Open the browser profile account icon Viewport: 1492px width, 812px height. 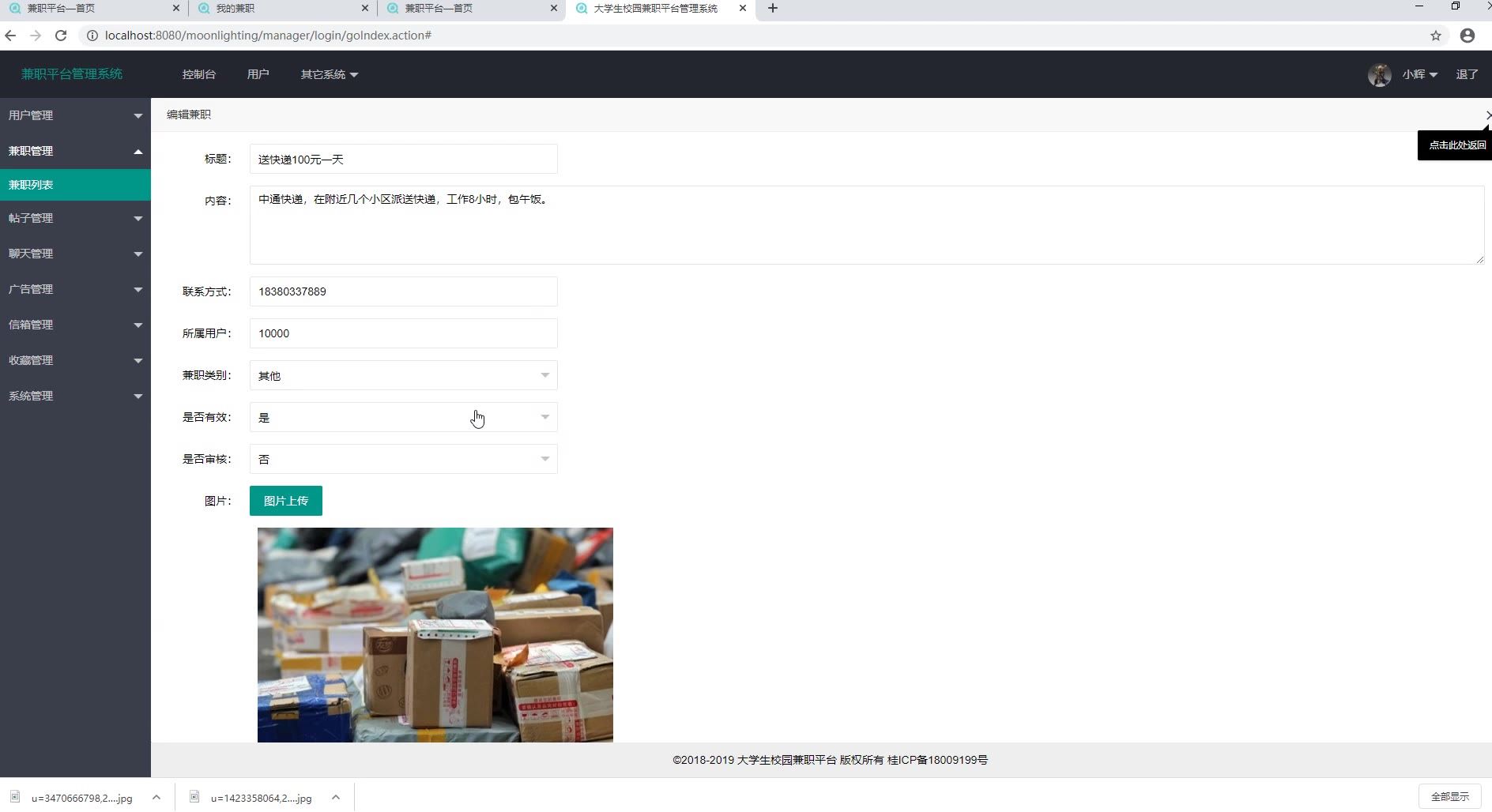(x=1468, y=36)
